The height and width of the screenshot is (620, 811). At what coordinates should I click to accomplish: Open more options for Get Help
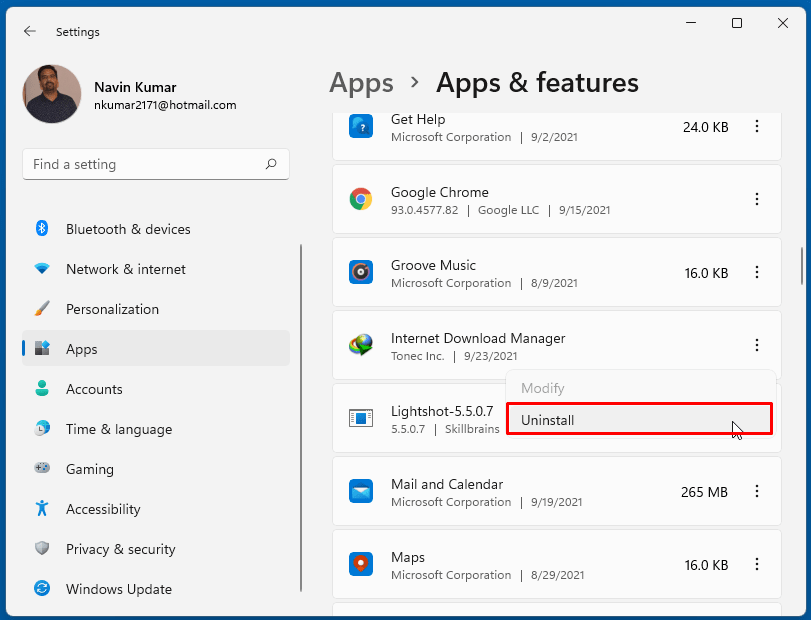point(757,127)
